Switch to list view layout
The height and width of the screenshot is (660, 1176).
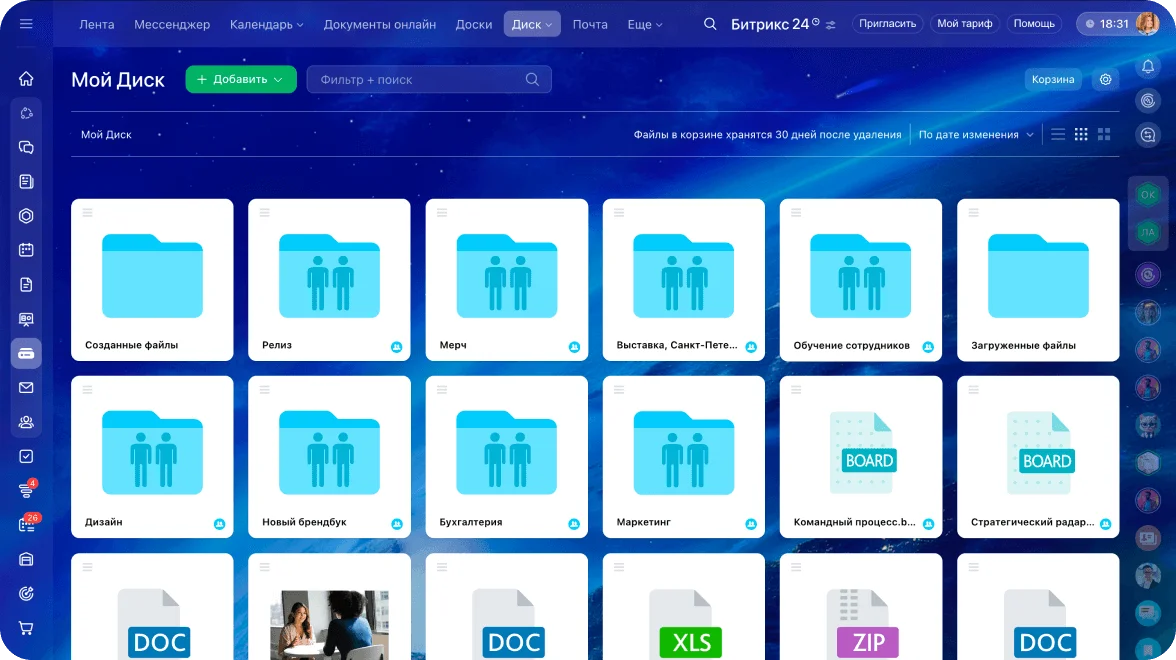(1058, 134)
